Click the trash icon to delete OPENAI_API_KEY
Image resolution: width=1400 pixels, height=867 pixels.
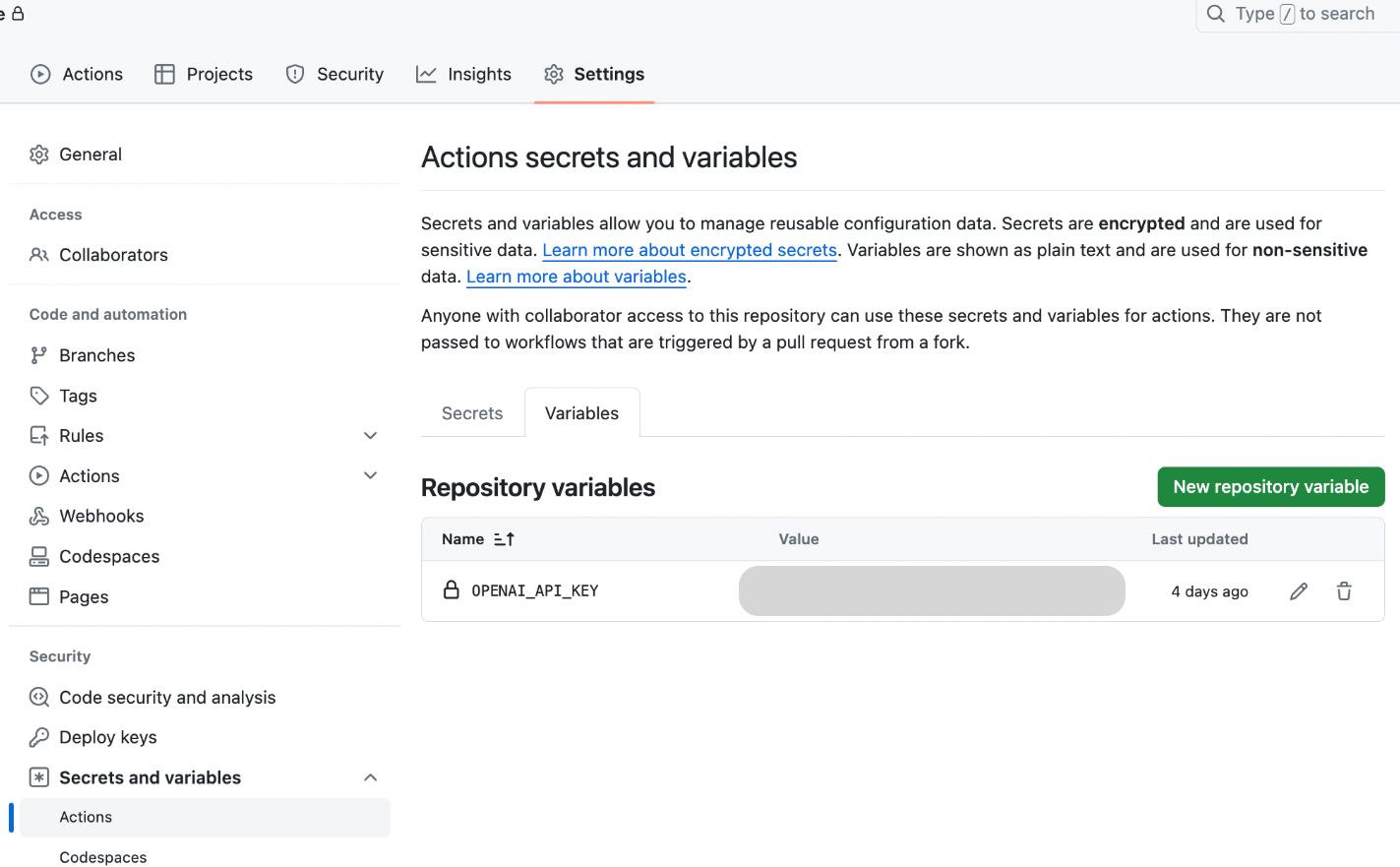point(1344,590)
